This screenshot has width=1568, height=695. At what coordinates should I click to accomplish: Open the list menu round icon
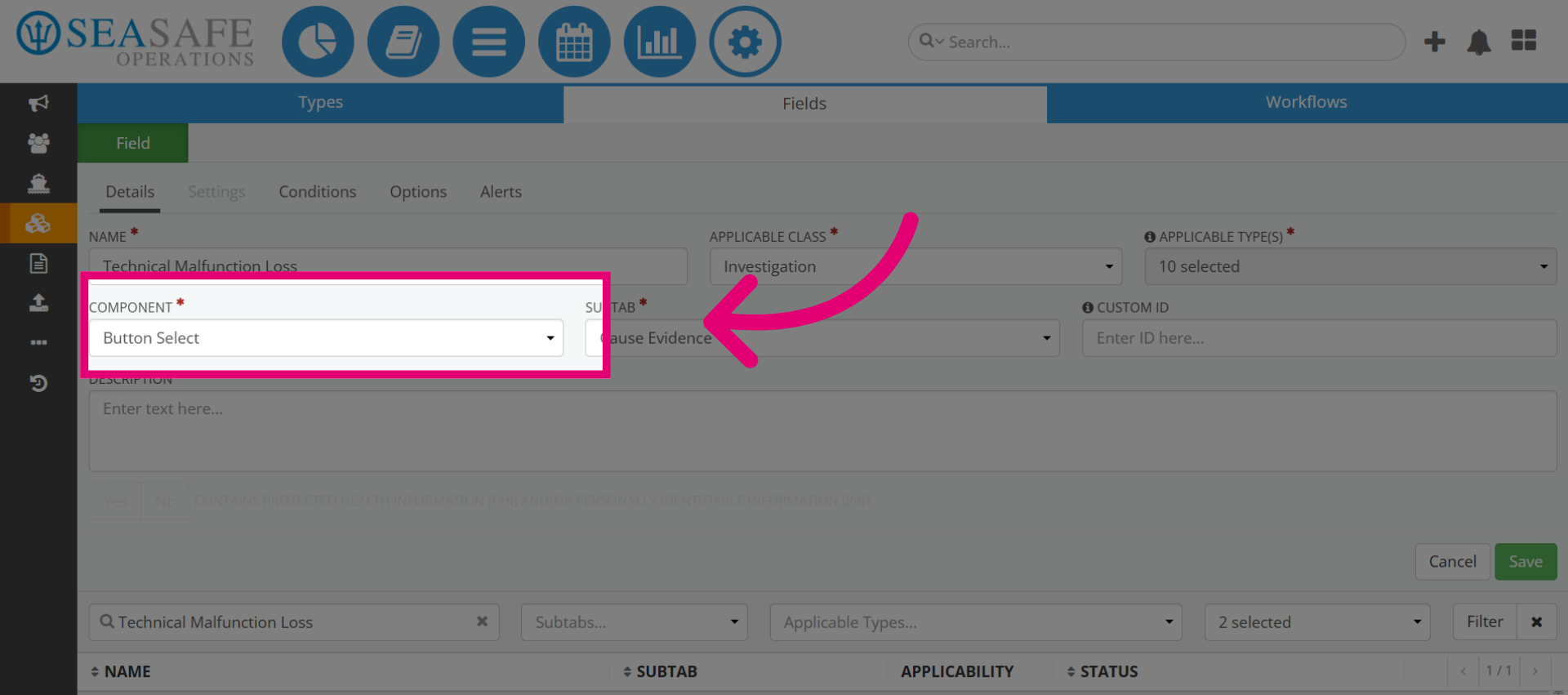[x=488, y=42]
